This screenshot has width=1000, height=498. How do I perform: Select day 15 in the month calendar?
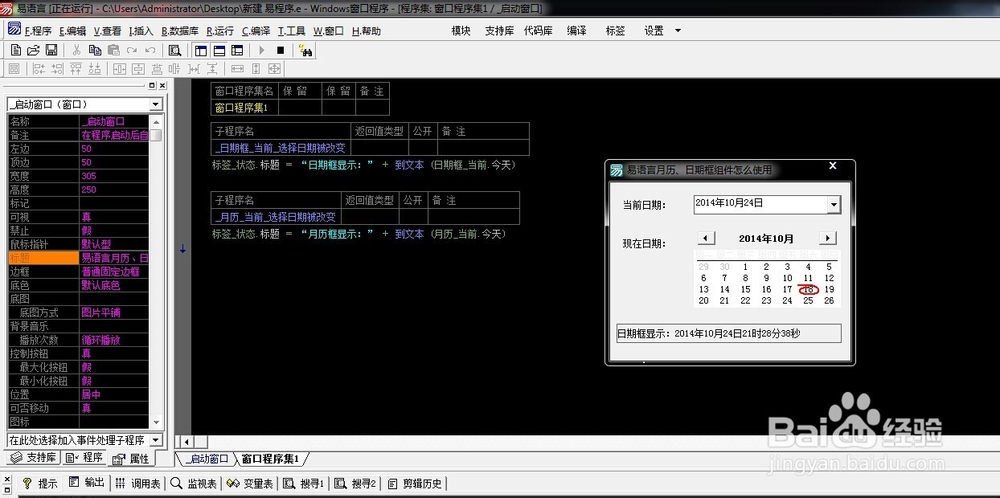(745, 289)
